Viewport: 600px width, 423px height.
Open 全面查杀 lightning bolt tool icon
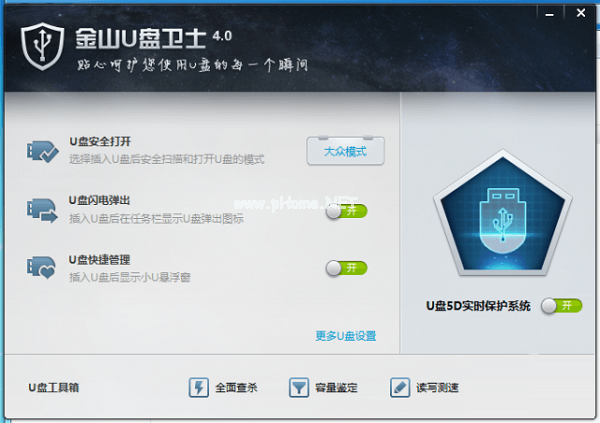click(x=199, y=387)
